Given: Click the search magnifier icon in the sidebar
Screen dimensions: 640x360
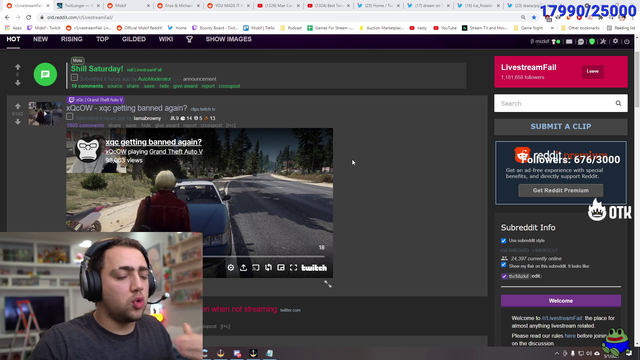Looking at the screenshot, I should click(x=618, y=103).
